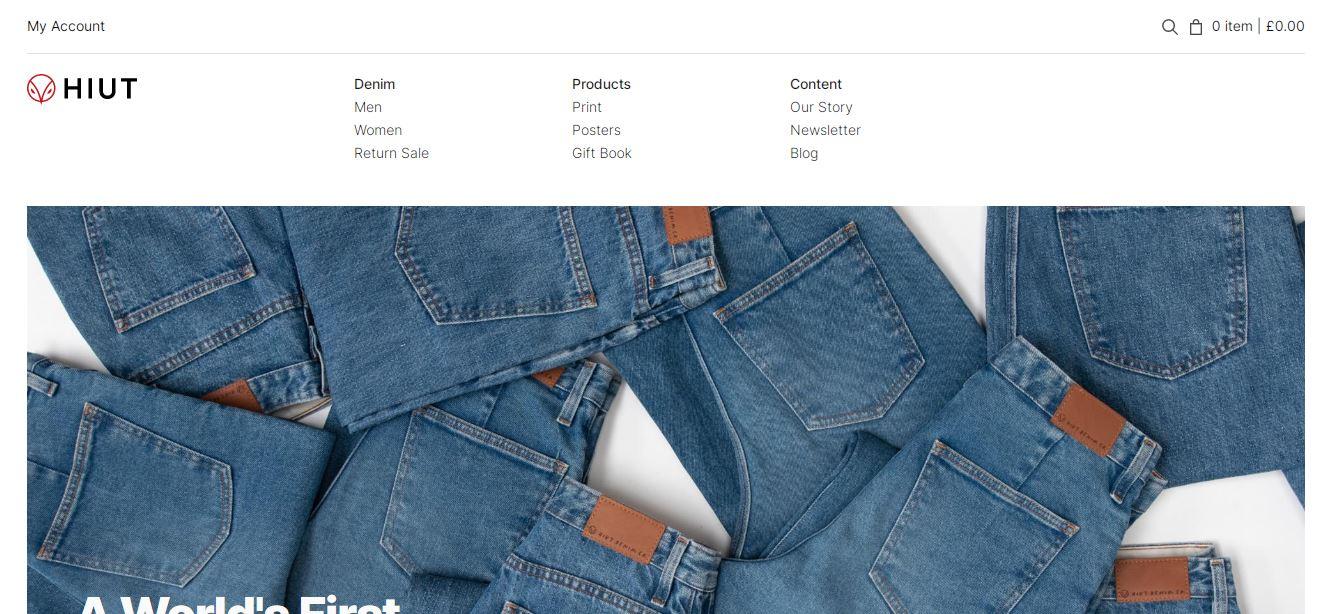Click the red Hiut owl logo
Viewport: 1331px width, 614px height.
pyautogui.click(x=41, y=89)
